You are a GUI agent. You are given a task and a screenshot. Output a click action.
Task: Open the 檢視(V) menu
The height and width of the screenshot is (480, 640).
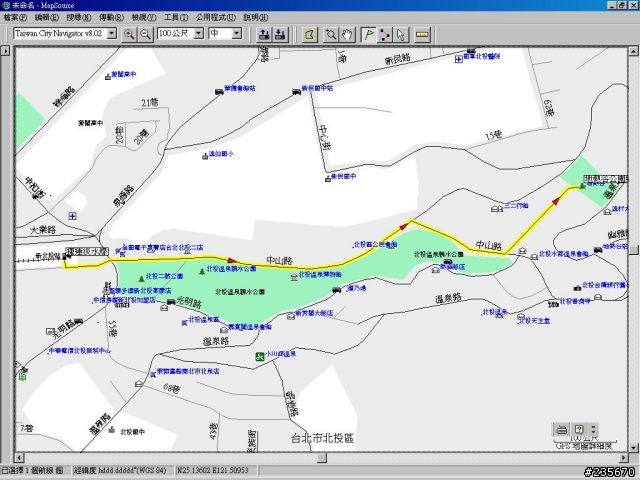pos(144,18)
